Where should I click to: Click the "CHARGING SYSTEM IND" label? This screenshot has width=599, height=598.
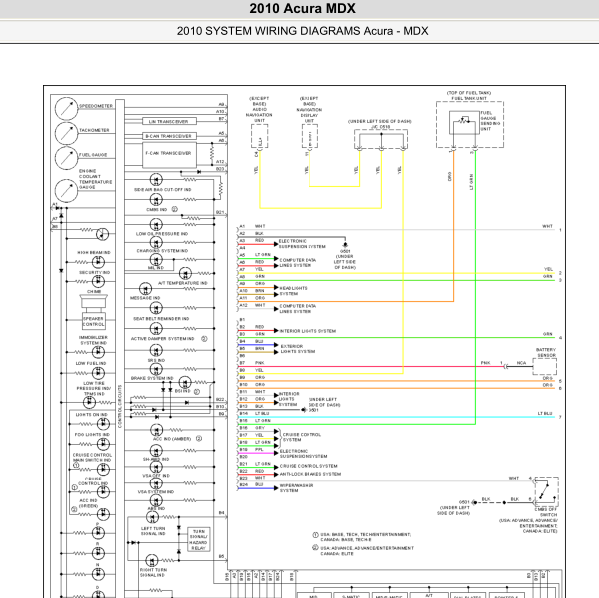(x=162, y=251)
